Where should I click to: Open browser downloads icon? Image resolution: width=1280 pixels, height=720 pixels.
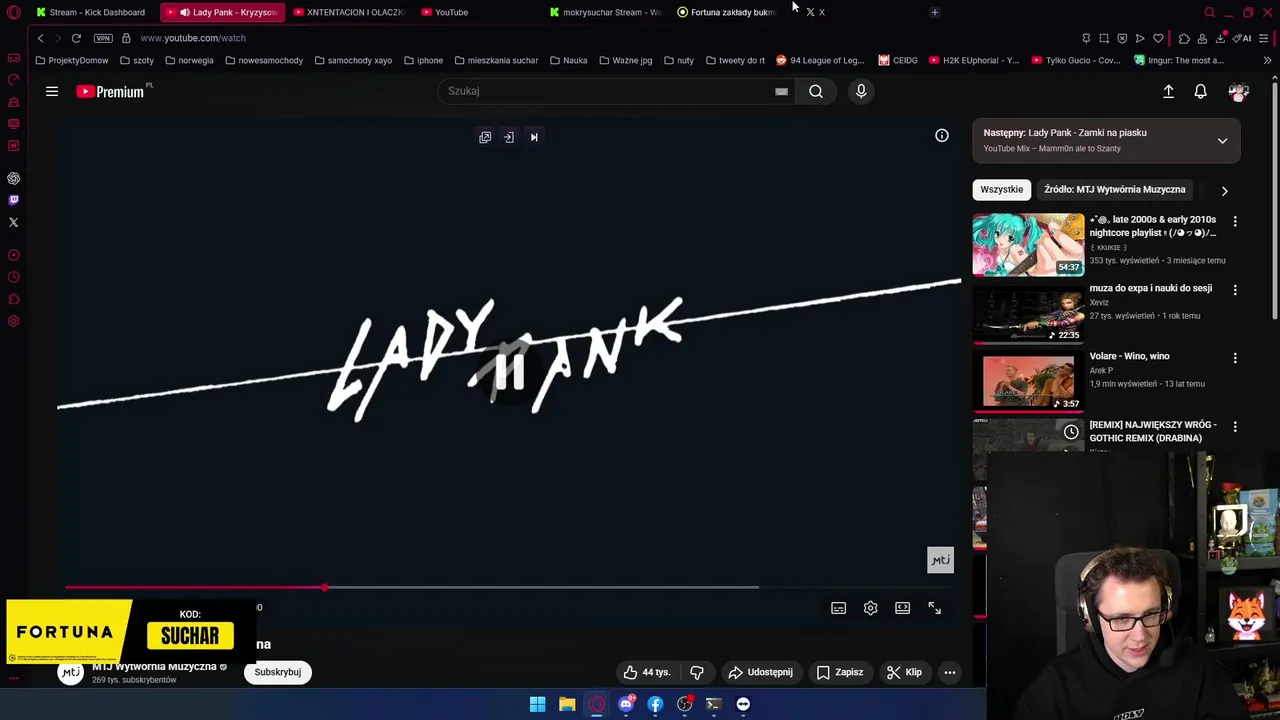(1220, 38)
